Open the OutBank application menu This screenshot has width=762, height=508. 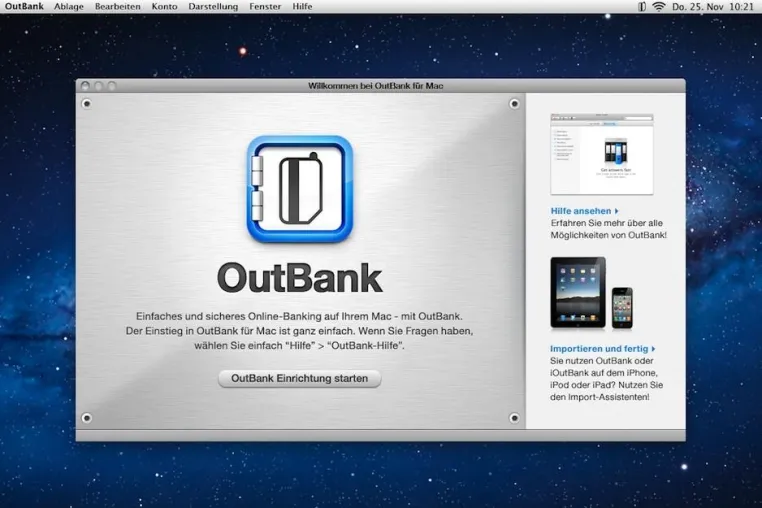point(24,6)
